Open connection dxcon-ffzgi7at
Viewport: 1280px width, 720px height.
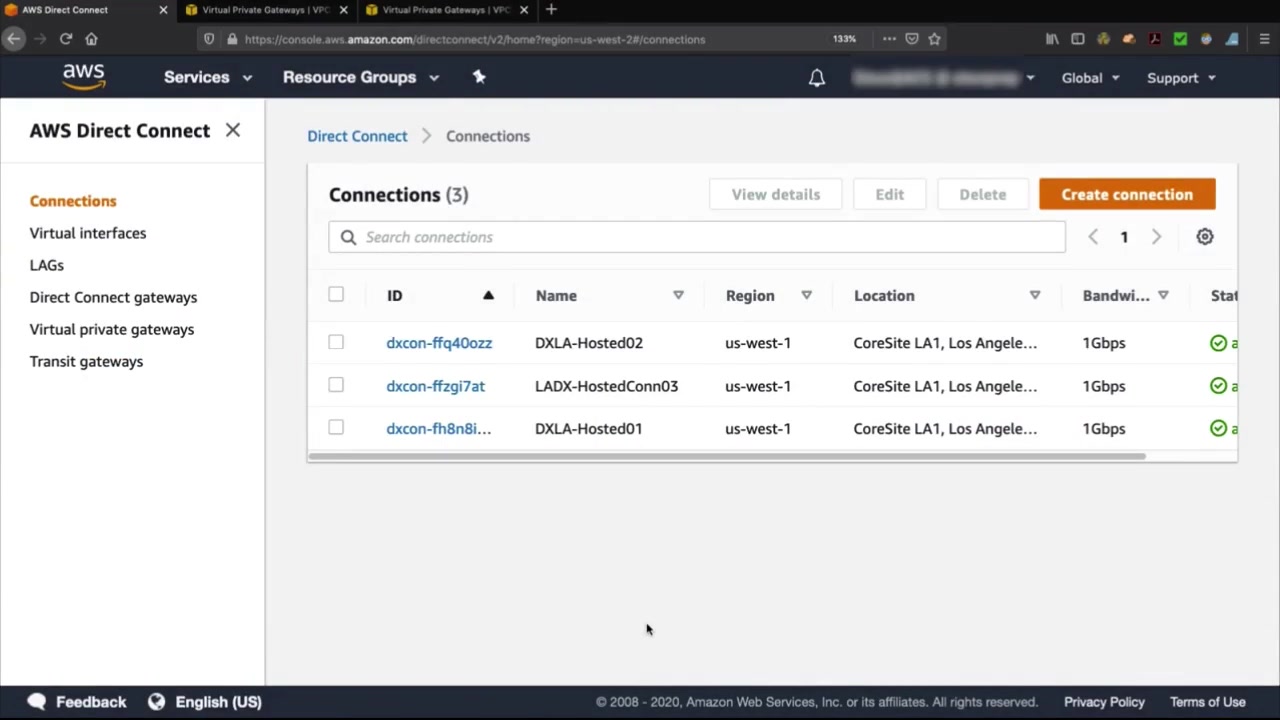coord(435,386)
